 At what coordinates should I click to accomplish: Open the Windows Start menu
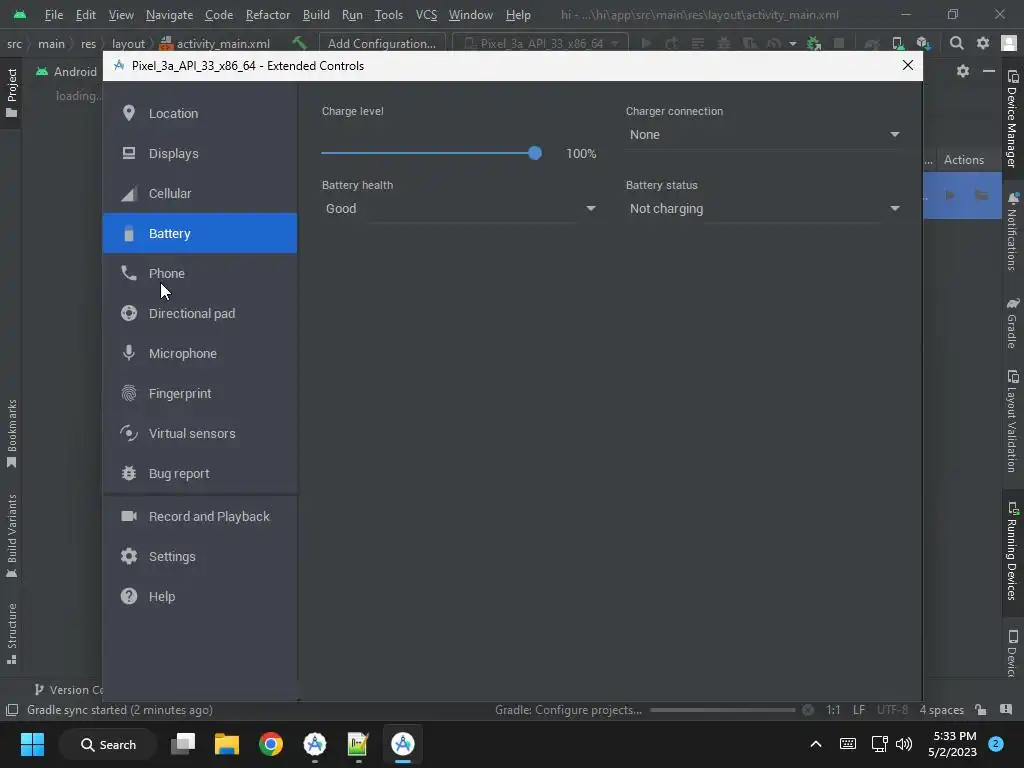coord(32,744)
